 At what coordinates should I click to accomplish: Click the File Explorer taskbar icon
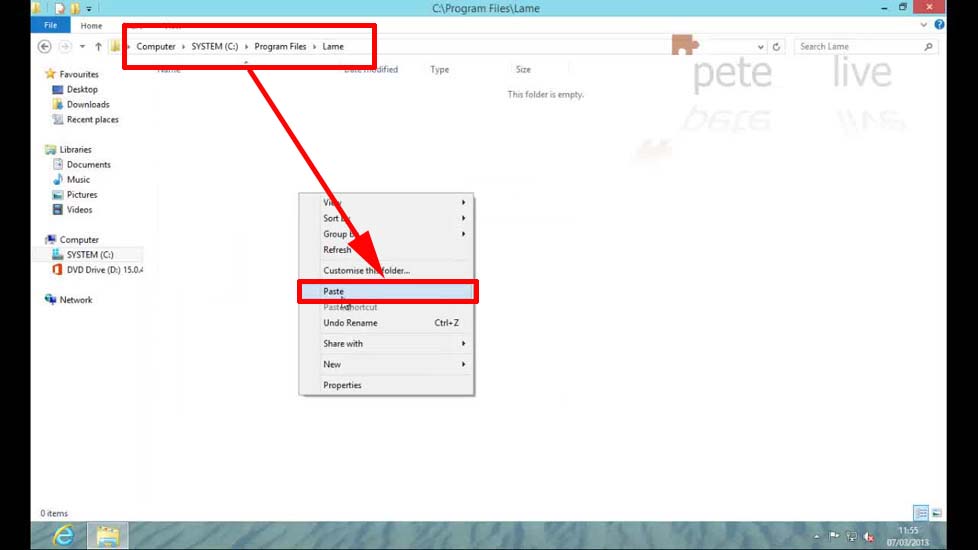click(x=107, y=536)
